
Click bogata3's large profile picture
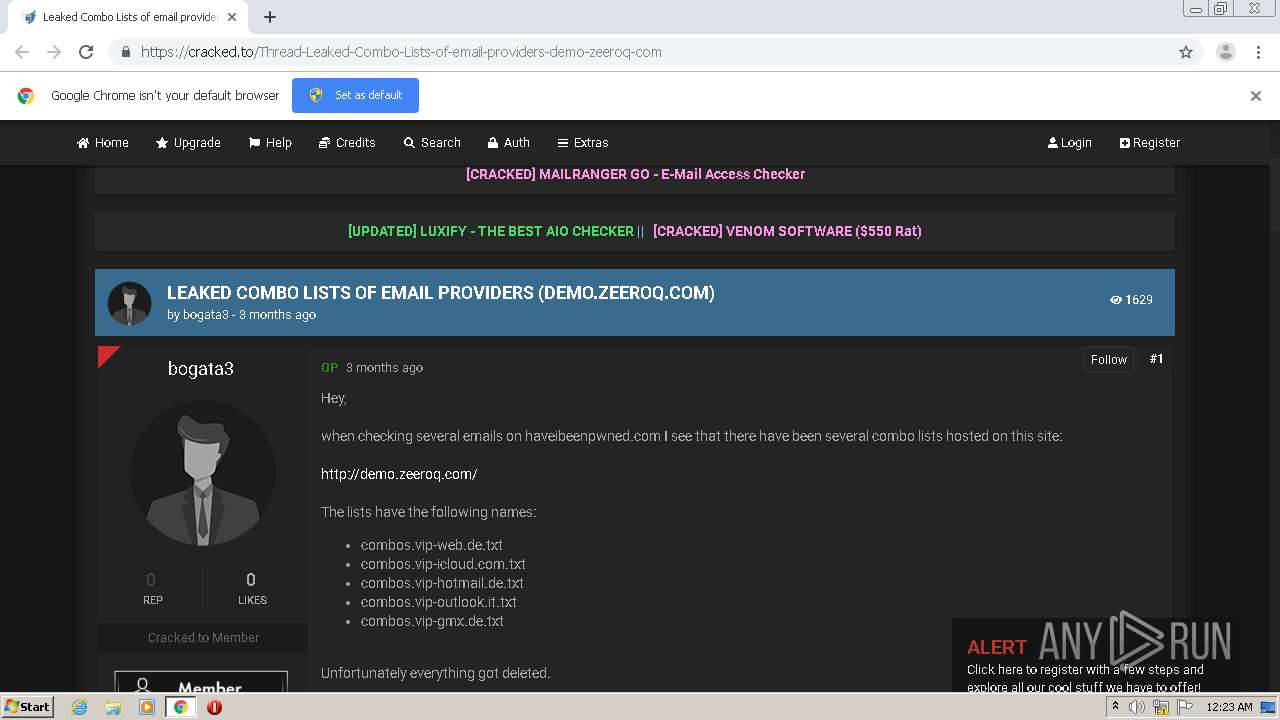point(203,474)
